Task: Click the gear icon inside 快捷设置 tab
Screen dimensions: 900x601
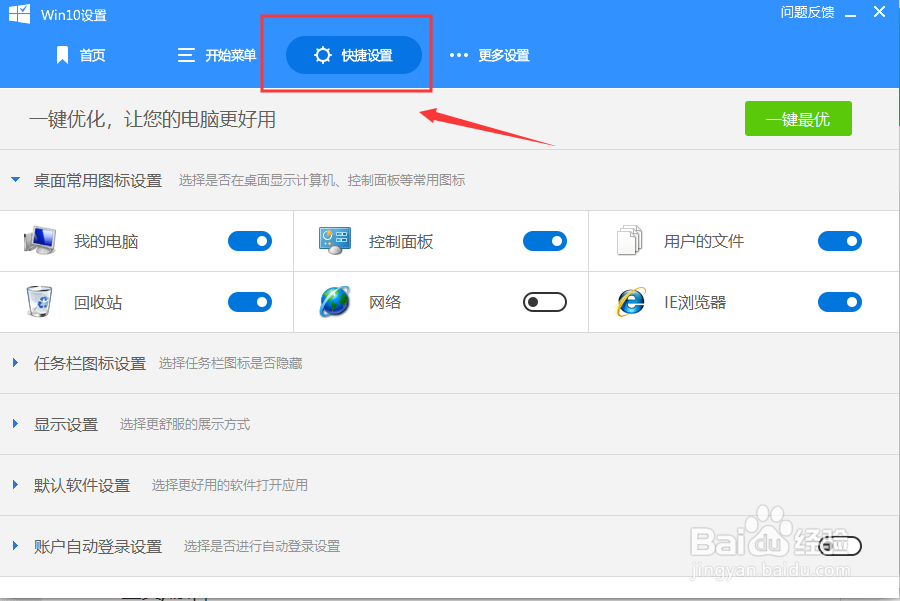Action: [322, 55]
